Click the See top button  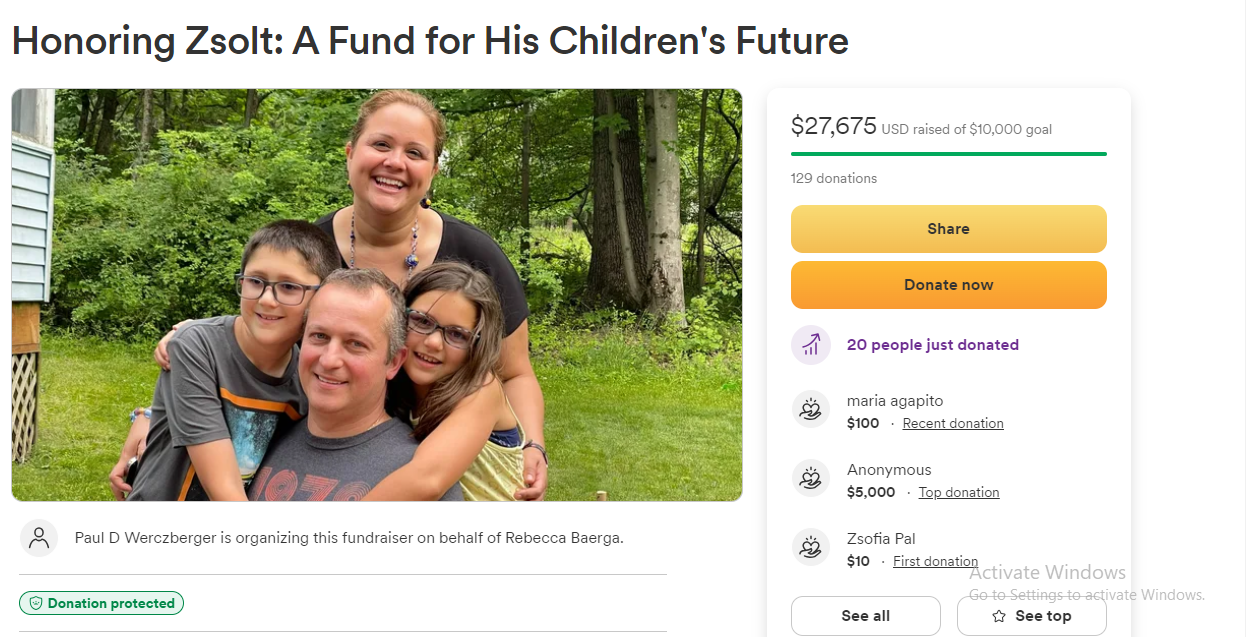1032,616
